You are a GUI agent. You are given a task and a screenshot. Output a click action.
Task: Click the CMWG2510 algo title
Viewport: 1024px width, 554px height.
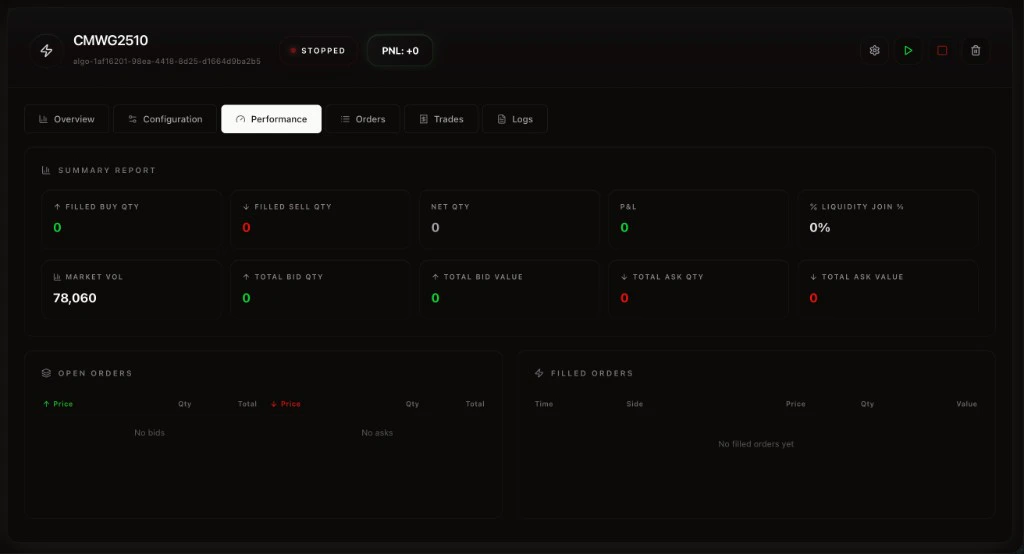(110, 41)
